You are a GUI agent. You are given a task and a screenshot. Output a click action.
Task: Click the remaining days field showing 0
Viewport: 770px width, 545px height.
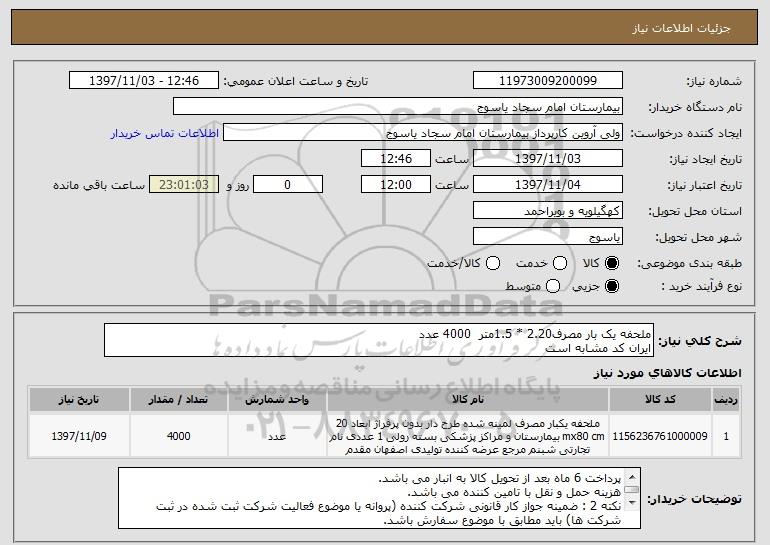pyautogui.click(x=288, y=185)
